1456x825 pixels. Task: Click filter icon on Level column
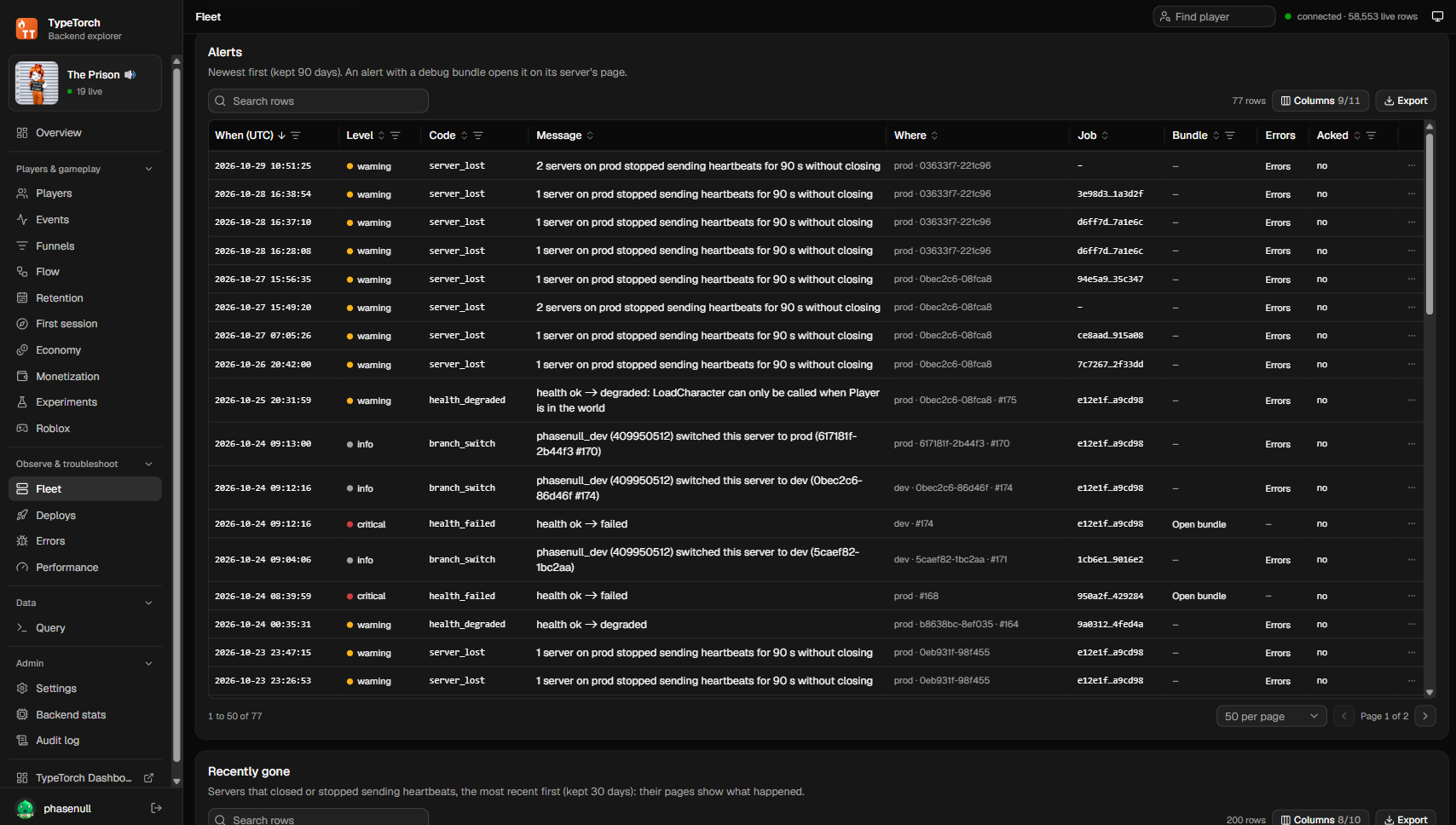pos(396,136)
